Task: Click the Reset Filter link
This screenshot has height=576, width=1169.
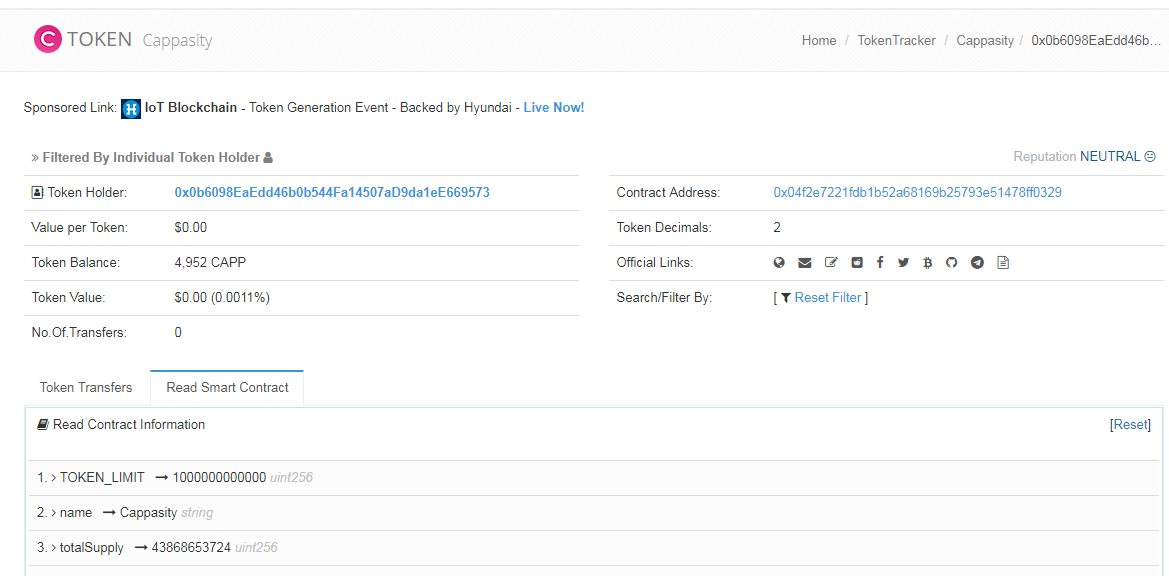Action: [x=828, y=298]
